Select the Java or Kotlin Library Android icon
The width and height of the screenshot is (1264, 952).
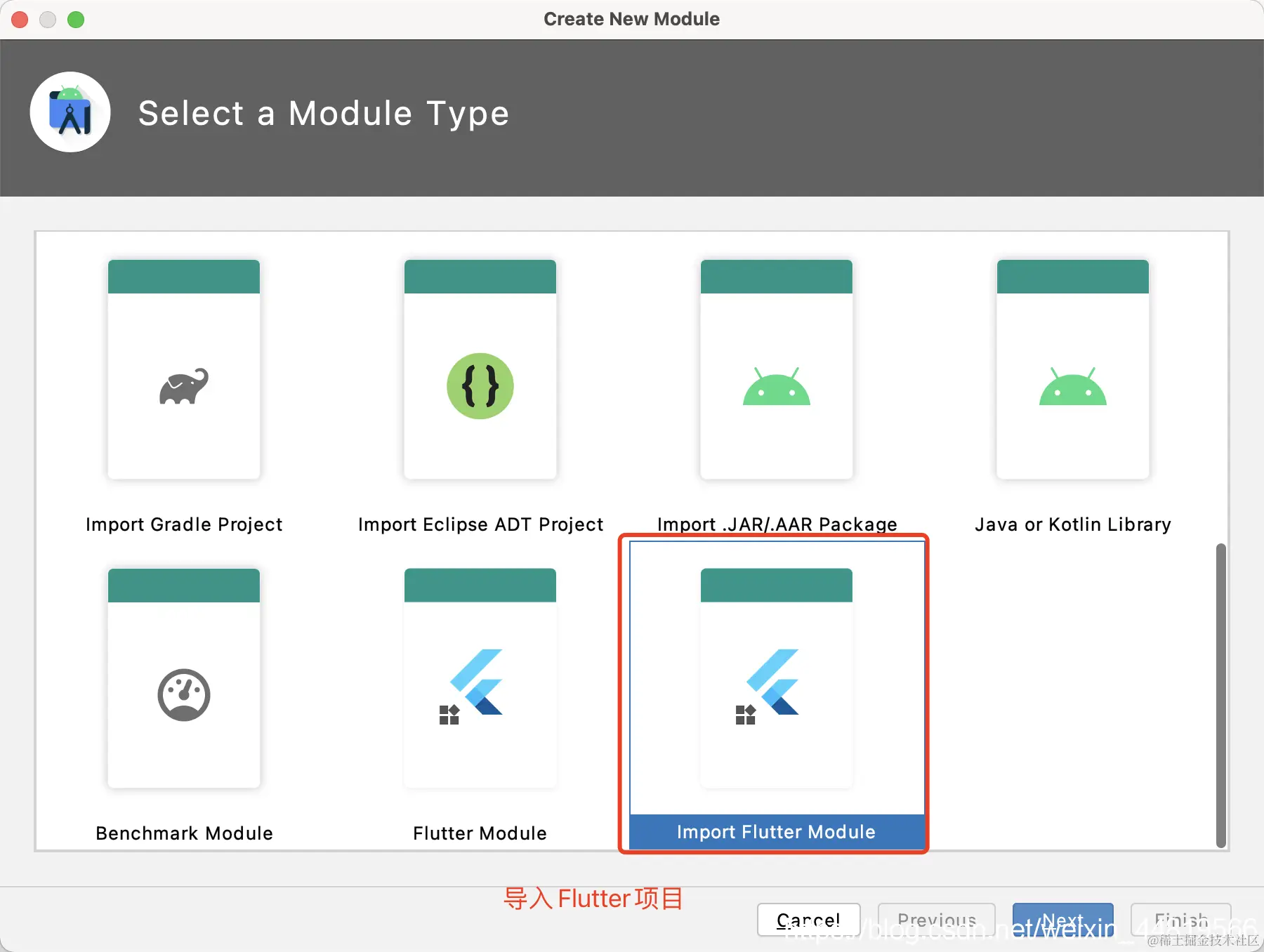(1073, 386)
